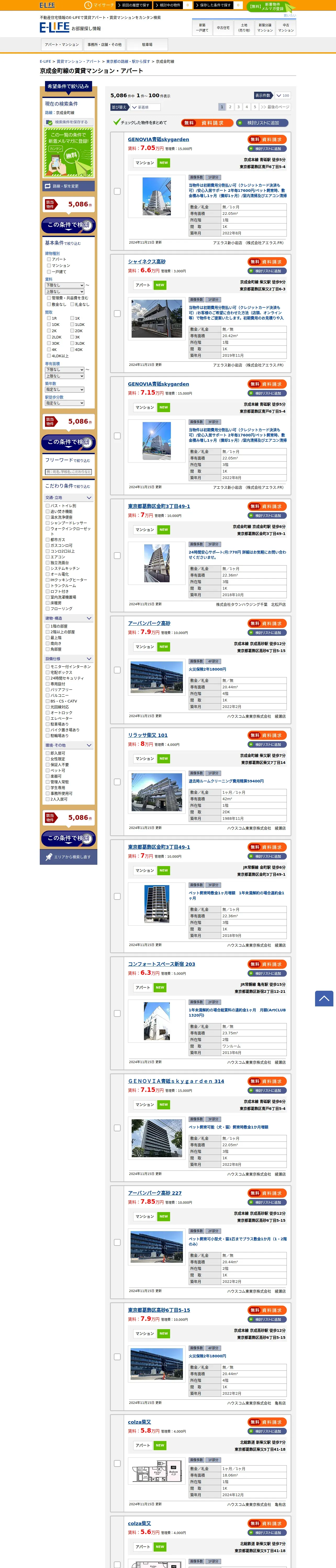Viewport: 336px width, 1568px height.
Task: Open the 賃料 上限なし dropdown
Action: tap(65, 292)
